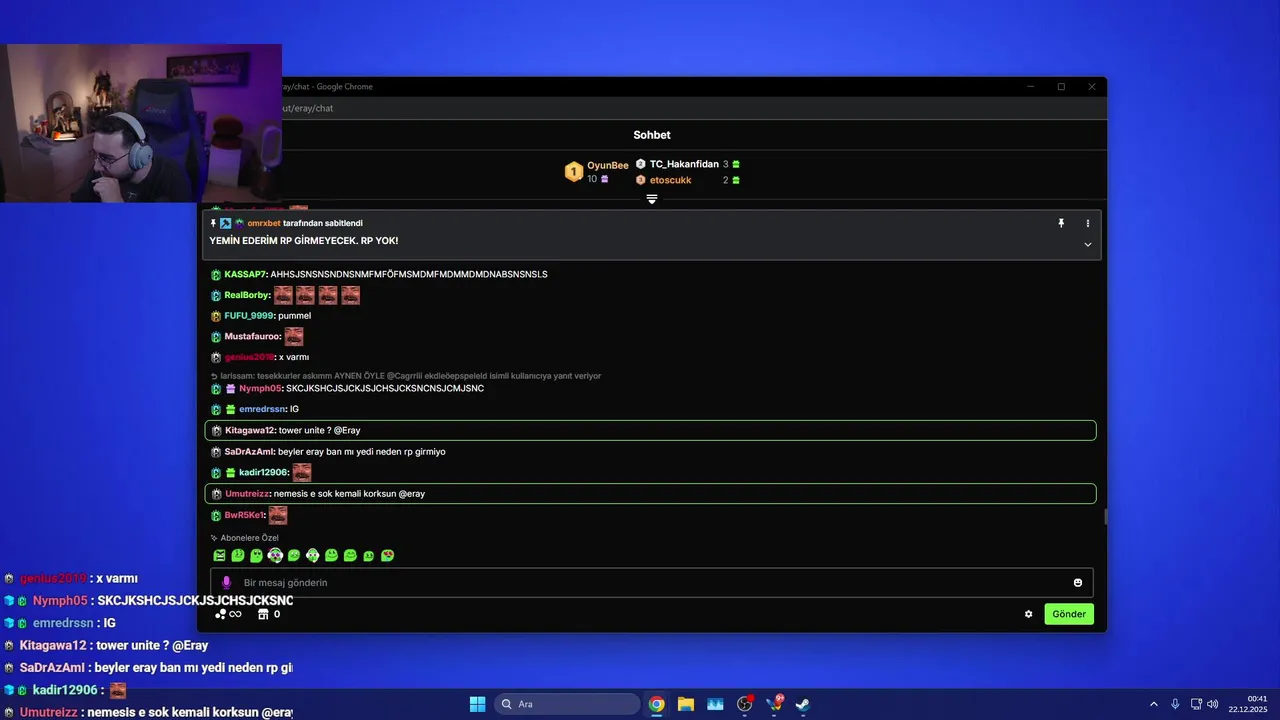Click Mustafauroo username in chat
The width and height of the screenshot is (1280, 720).
tap(252, 337)
